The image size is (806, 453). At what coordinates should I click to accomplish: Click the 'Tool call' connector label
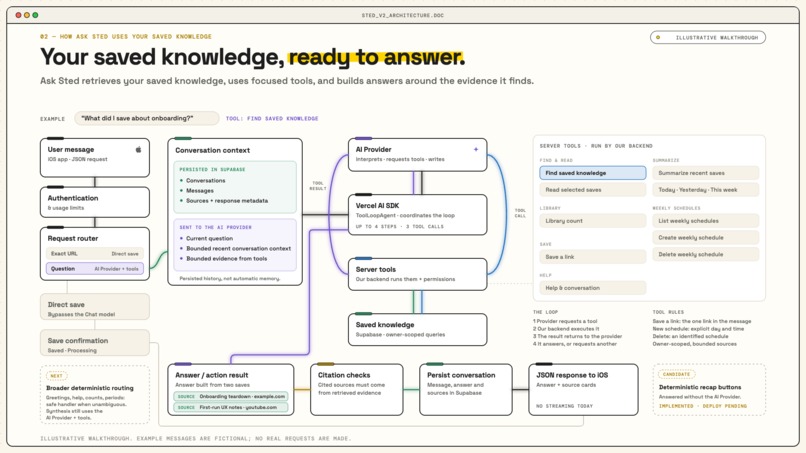click(520, 213)
